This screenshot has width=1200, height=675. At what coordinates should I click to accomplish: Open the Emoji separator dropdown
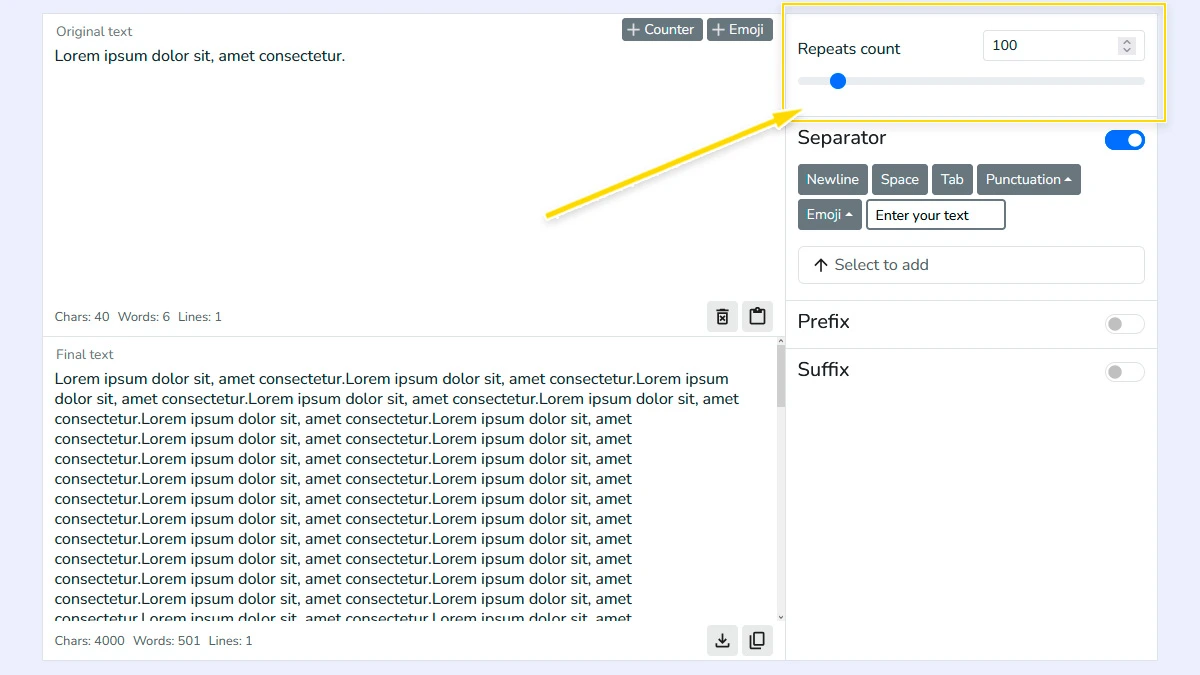click(829, 214)
